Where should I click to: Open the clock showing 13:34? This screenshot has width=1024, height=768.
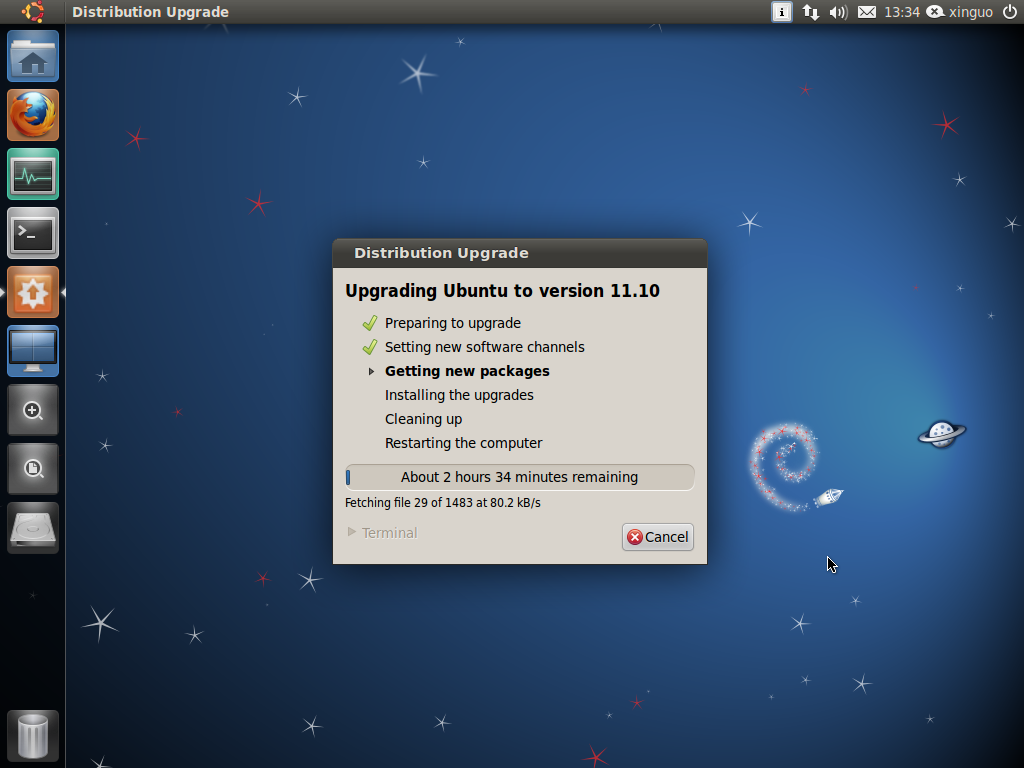click(x=902, y=12)
